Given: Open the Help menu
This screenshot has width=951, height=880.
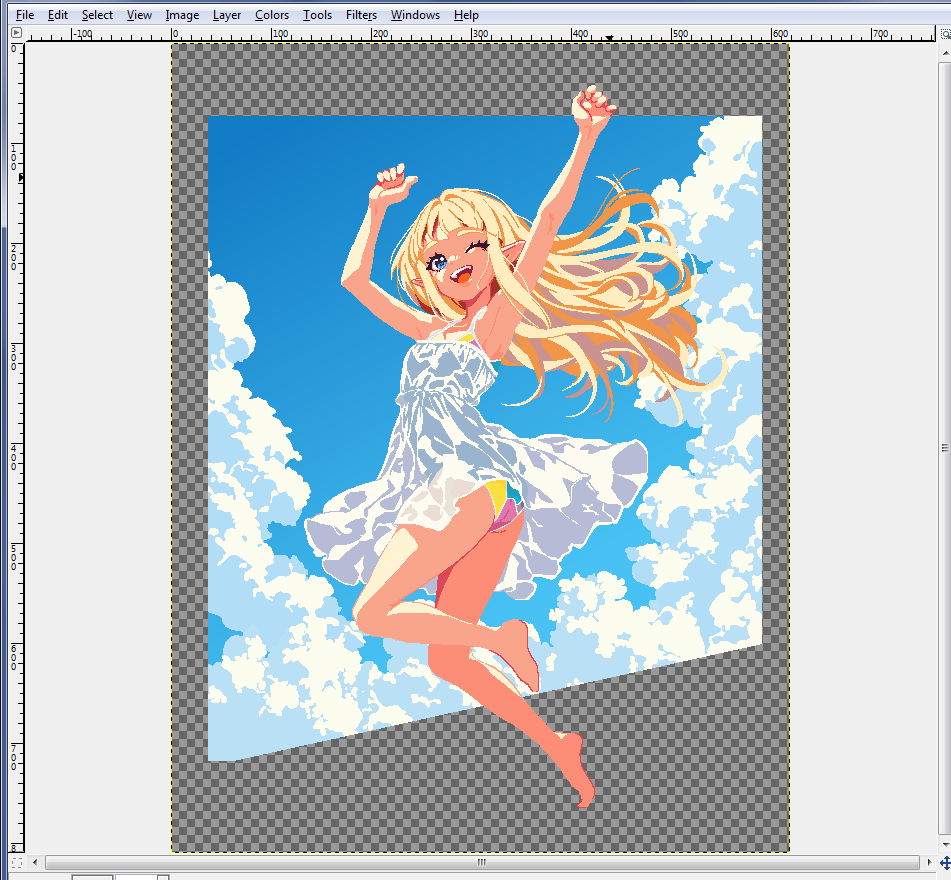Looking at the screenshot, I should click(x=465, y=15).
